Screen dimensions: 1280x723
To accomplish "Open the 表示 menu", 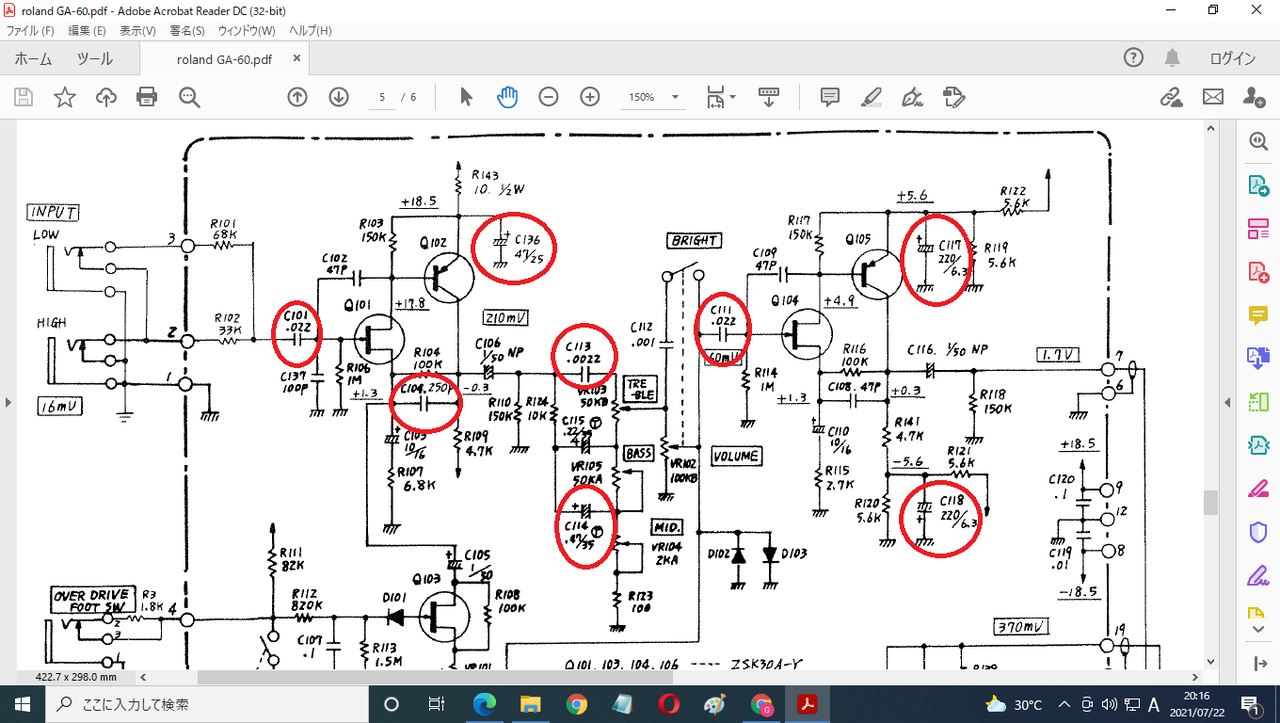I will 136,30.
